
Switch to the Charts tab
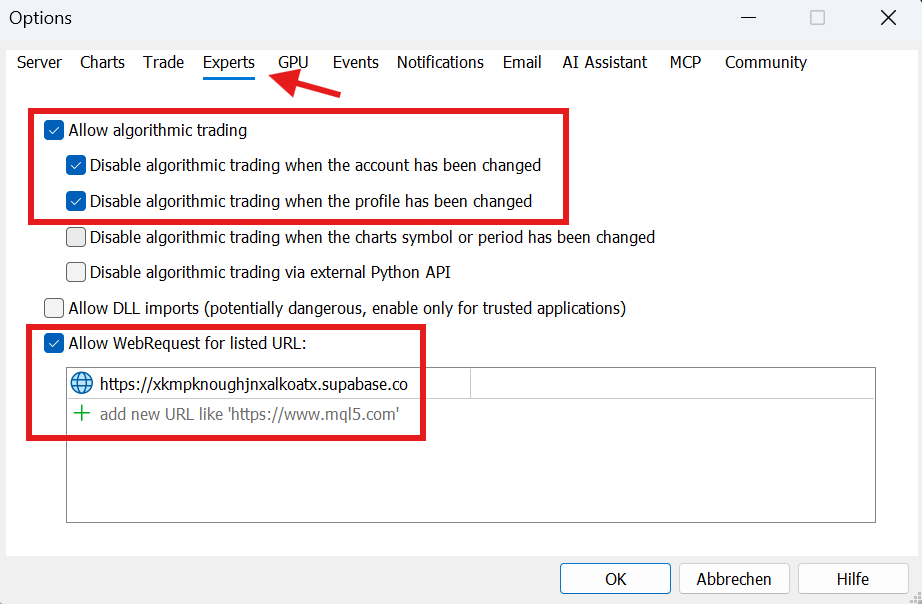click(x=102, y=62)
